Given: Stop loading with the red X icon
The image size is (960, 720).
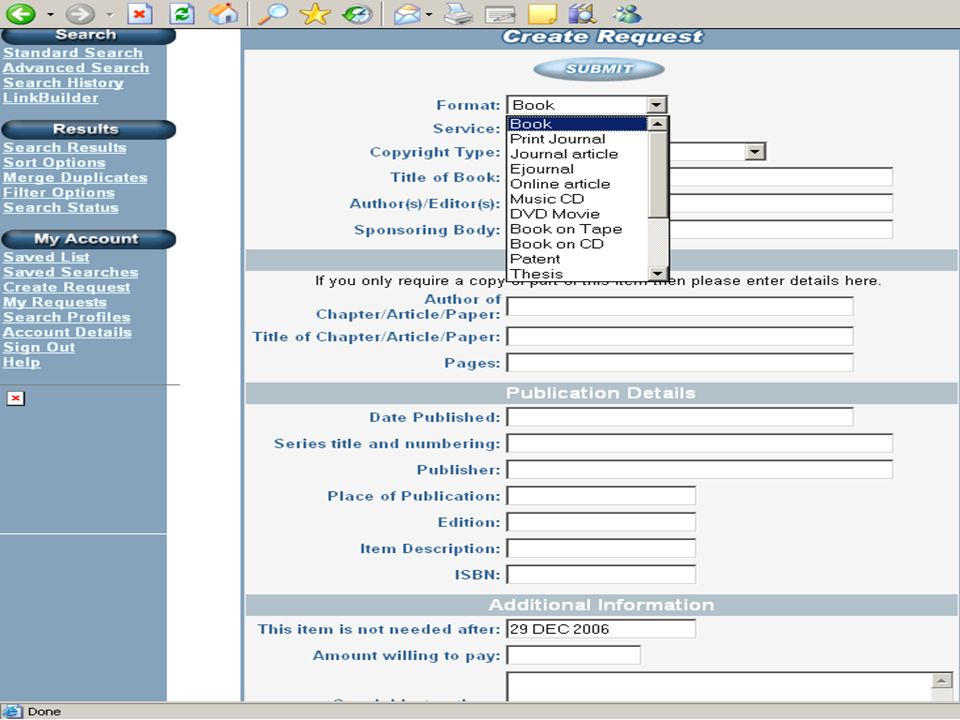Looking at the screenshot, I should point(140,13).
